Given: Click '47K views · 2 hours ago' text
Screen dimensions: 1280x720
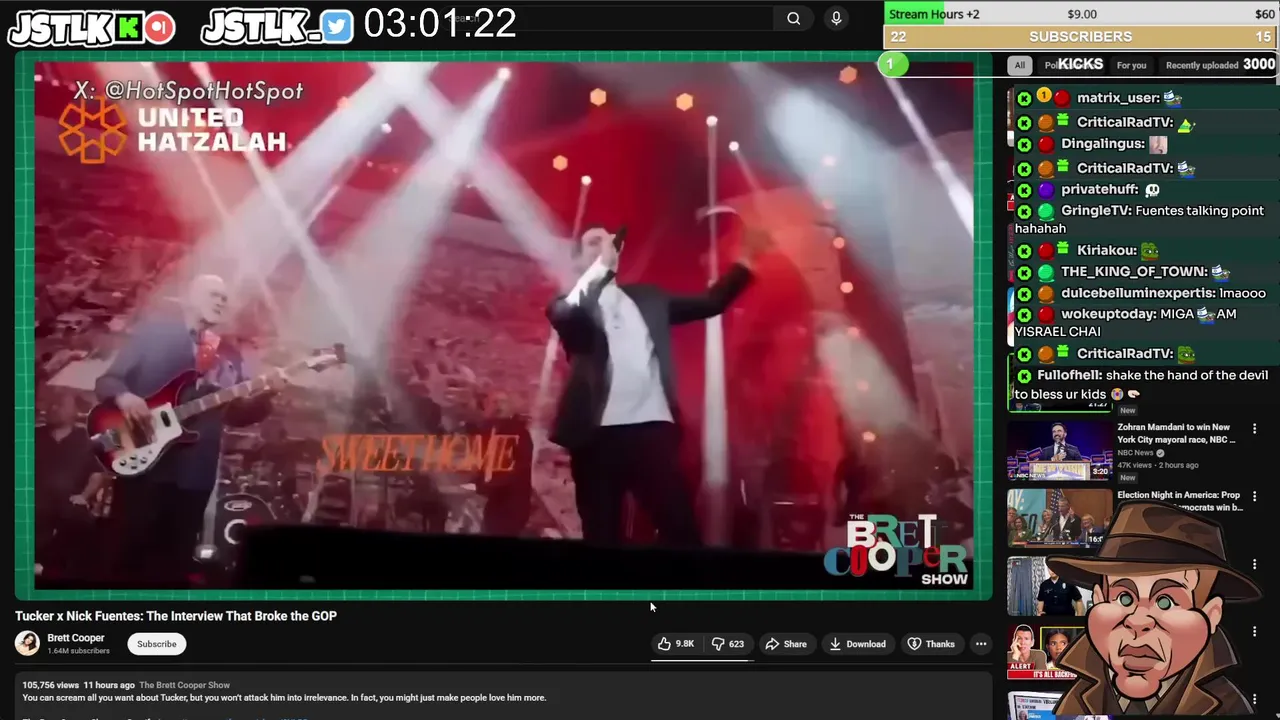Looking at the screenshot, I should pos(1158,465).
